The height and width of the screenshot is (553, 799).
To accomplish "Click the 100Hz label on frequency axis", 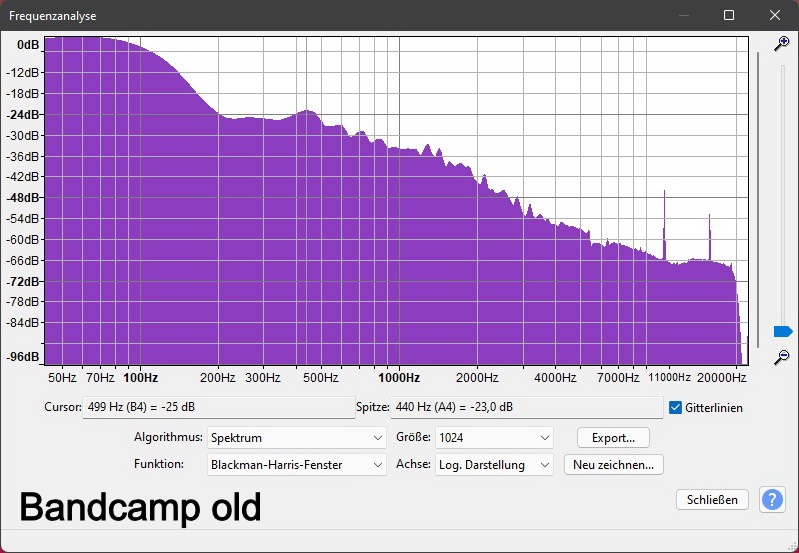I will pyautogui.click(x=141, y=378).
